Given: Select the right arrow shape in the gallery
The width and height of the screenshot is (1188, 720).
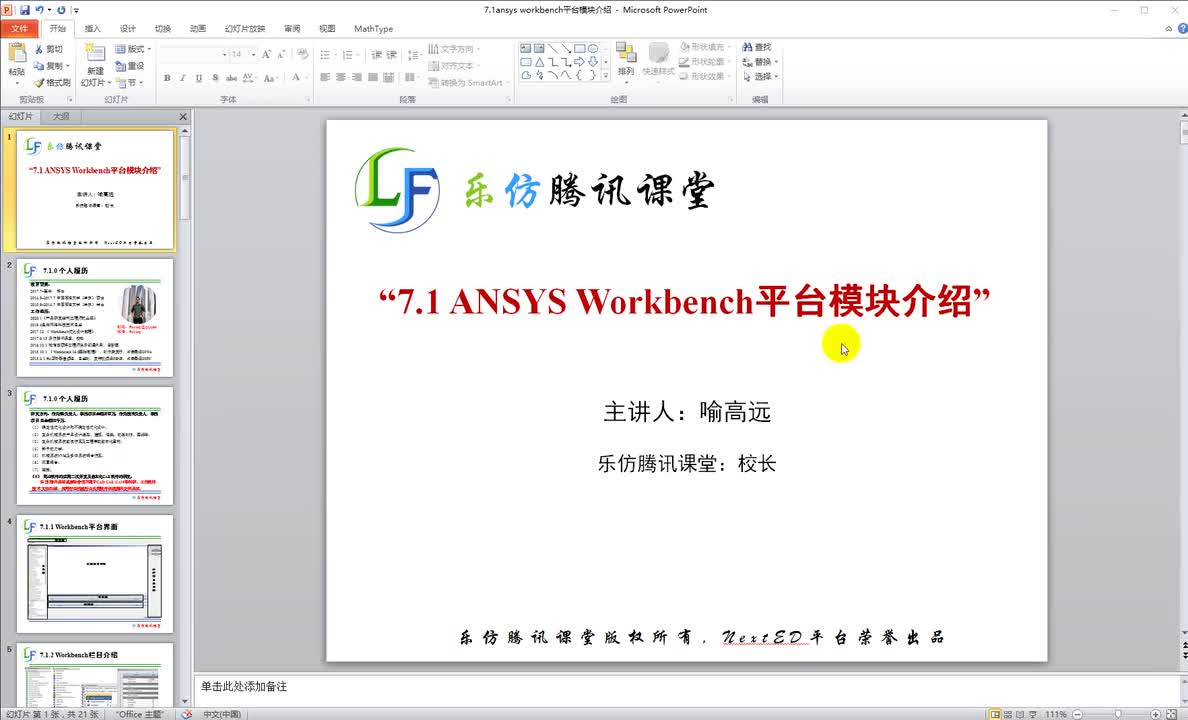Looking at the screenshot, I should tap(580, 62).
